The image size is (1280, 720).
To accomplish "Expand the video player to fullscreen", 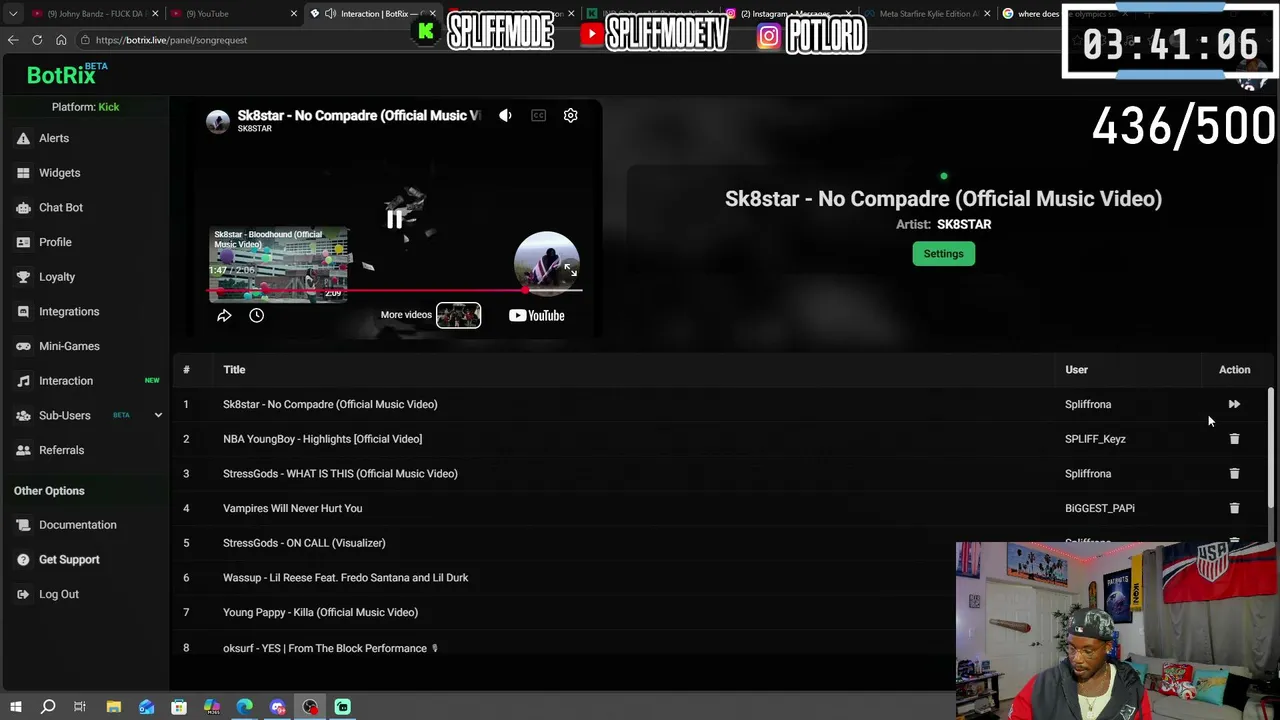I will [x=570, y=270].
